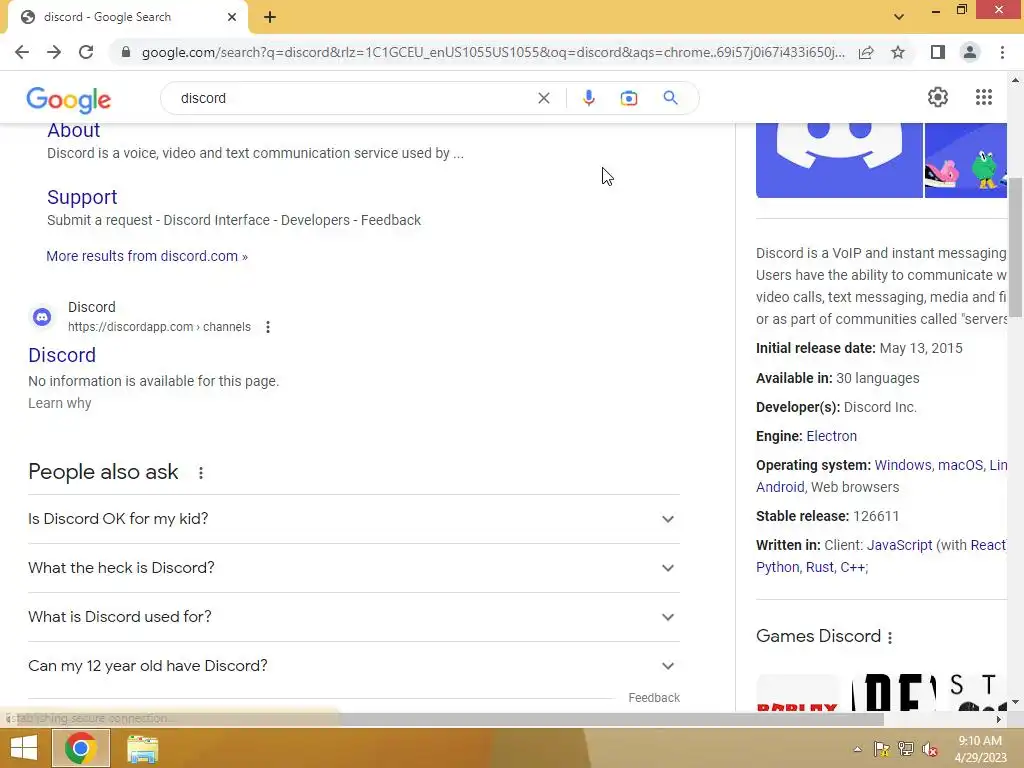Viewport: 1024px width, 768px height.
Task: Follow the Windows operating system link
Action: (903, 465)
